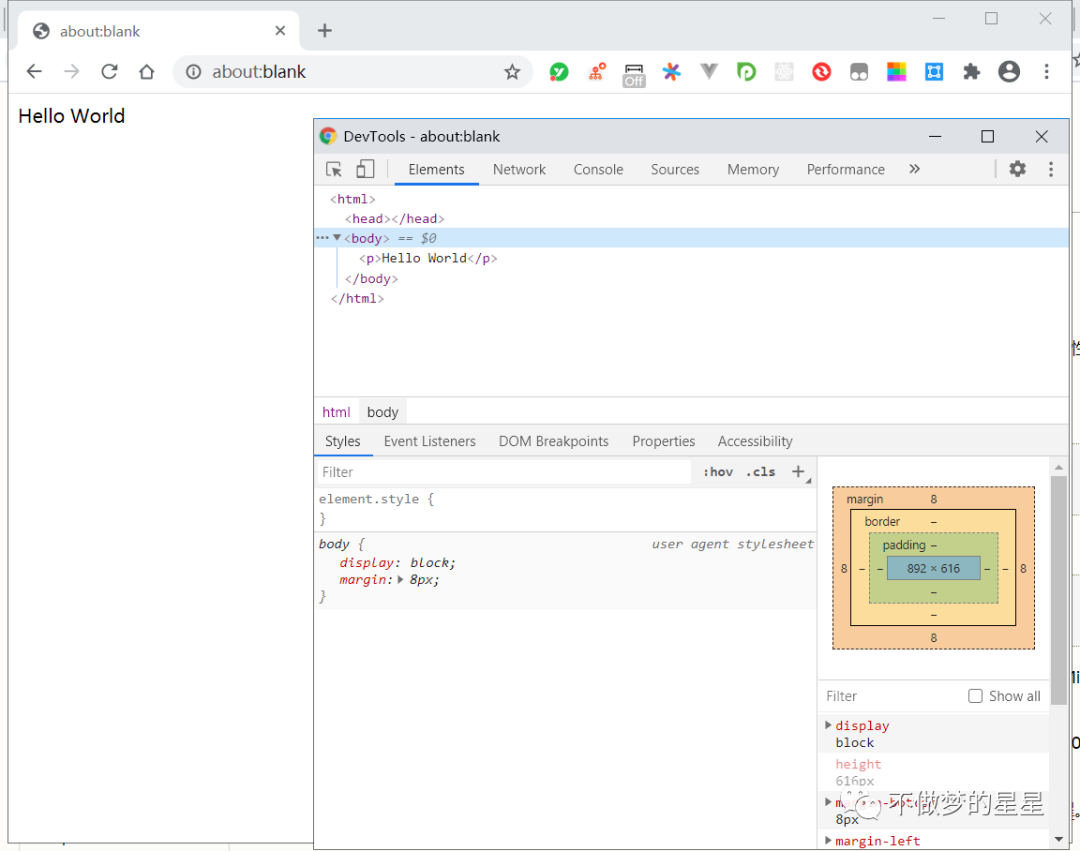Image resolution: width=1080 pixels, height=851 pixels.
Task: Click the scroll down arrow in computed pane
Action: (1059, 839)
